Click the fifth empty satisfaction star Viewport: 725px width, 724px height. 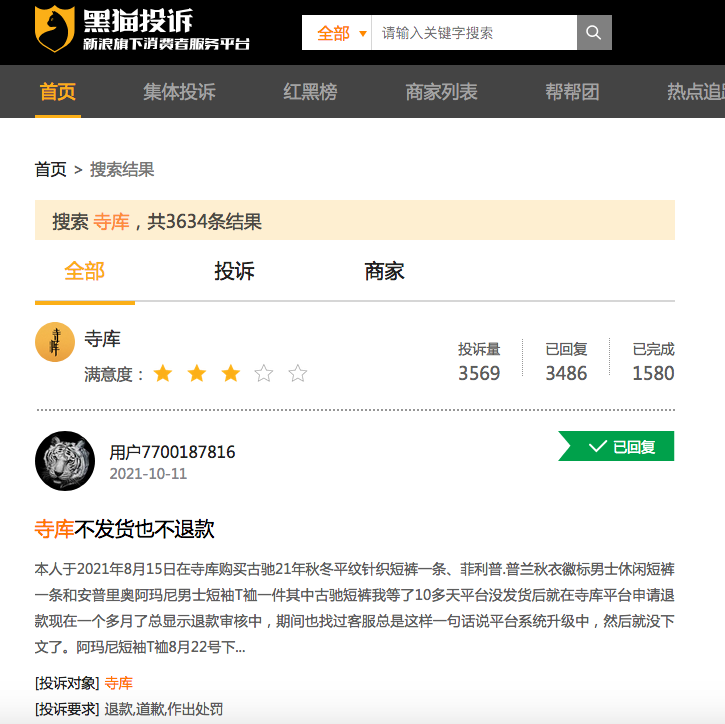tap(298, 373)
